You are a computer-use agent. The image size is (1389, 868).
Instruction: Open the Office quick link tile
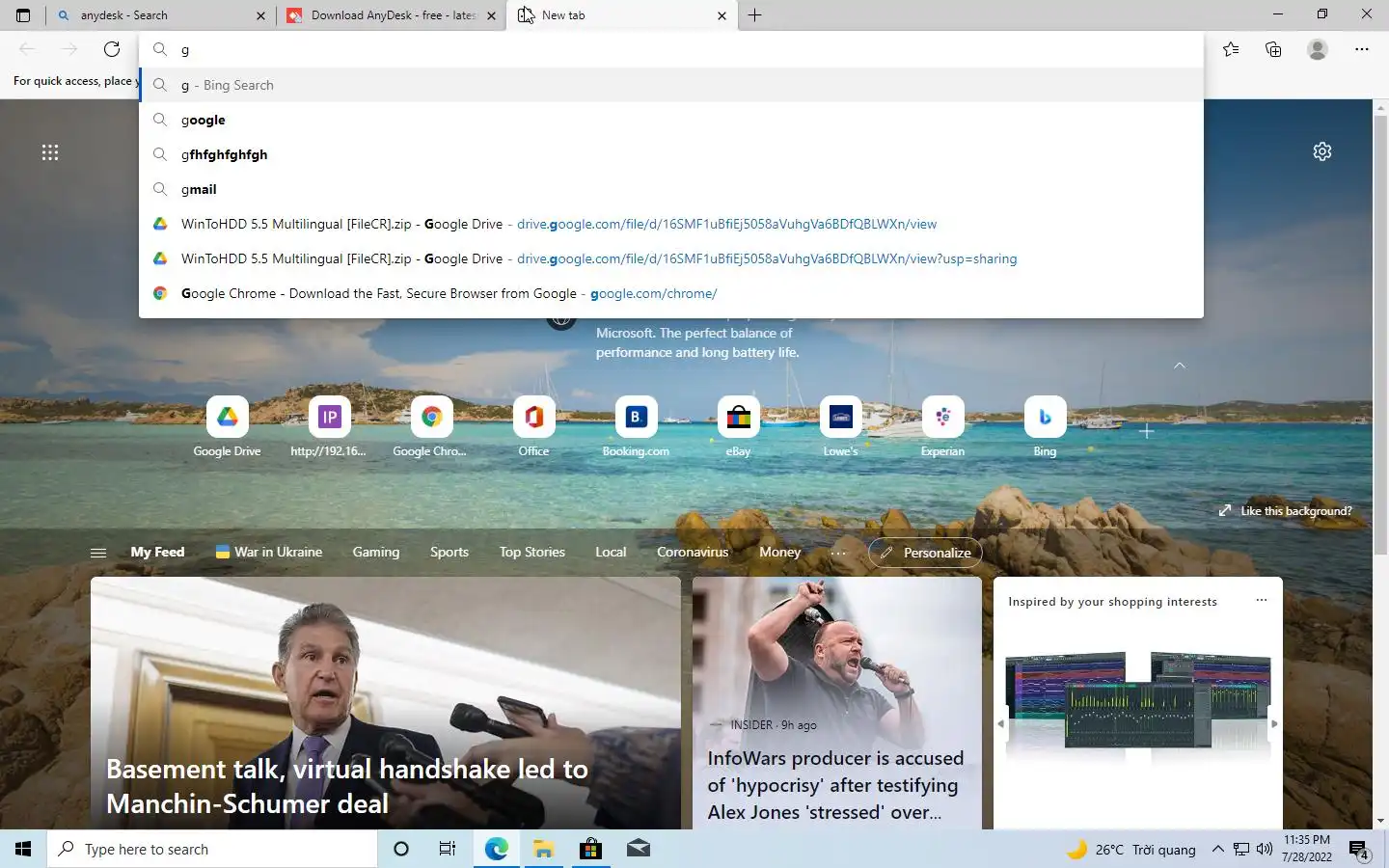click(x=533, y=427)
